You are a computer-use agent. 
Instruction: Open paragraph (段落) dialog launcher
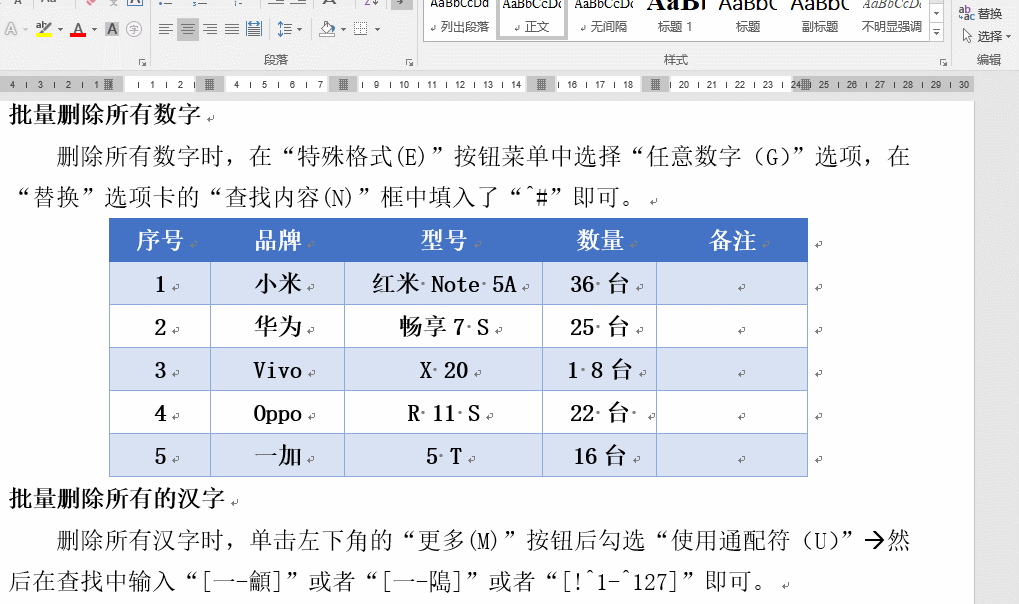[x=409, y=62]
